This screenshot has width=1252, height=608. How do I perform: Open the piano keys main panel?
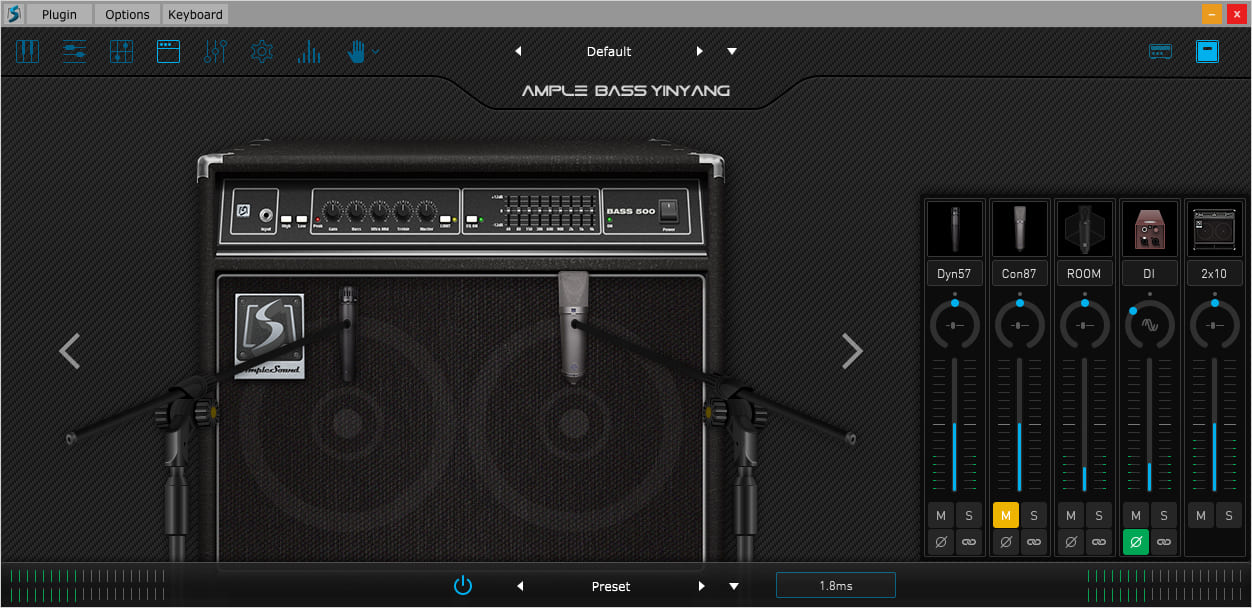point(27,51)
